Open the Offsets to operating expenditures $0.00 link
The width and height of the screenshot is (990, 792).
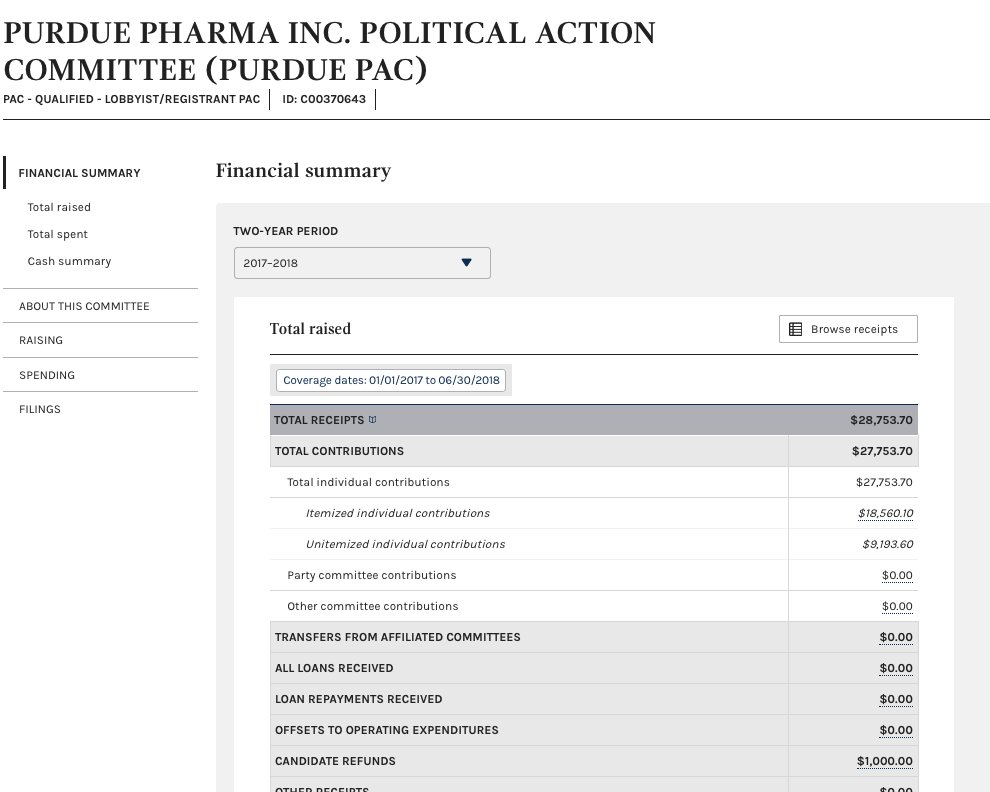(x=896, y=730)
